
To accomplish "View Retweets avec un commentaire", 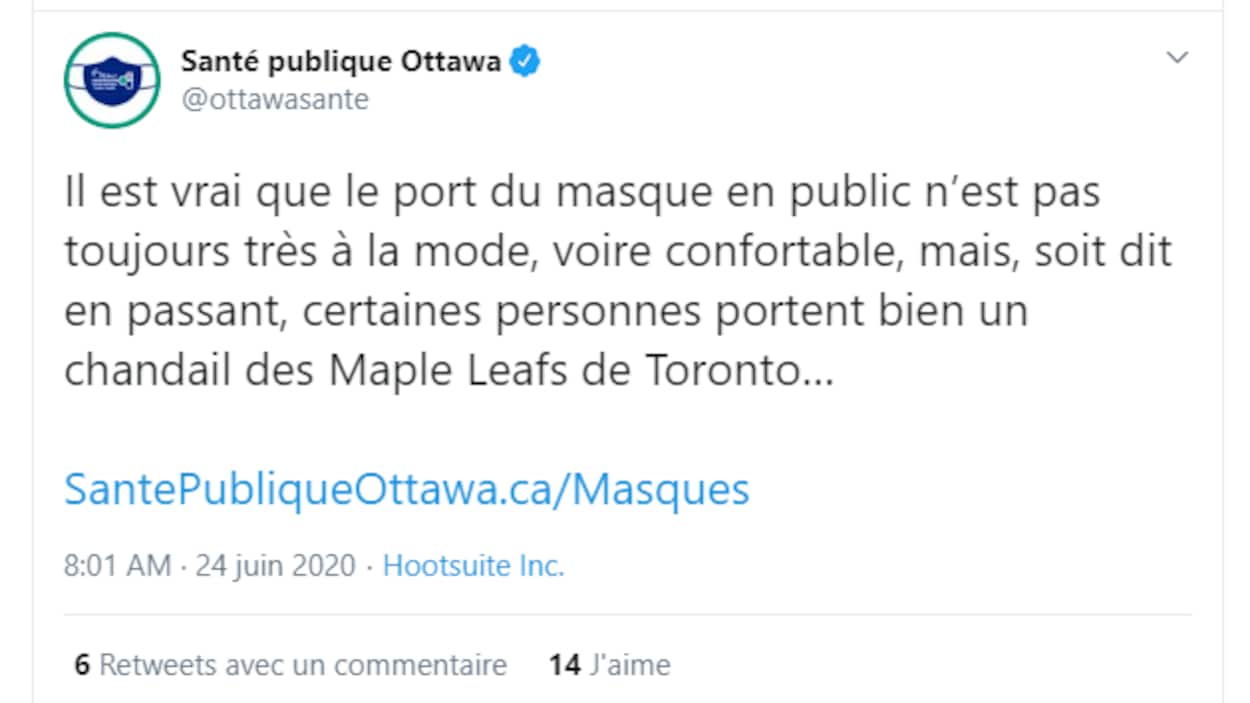I will point(303,665).
